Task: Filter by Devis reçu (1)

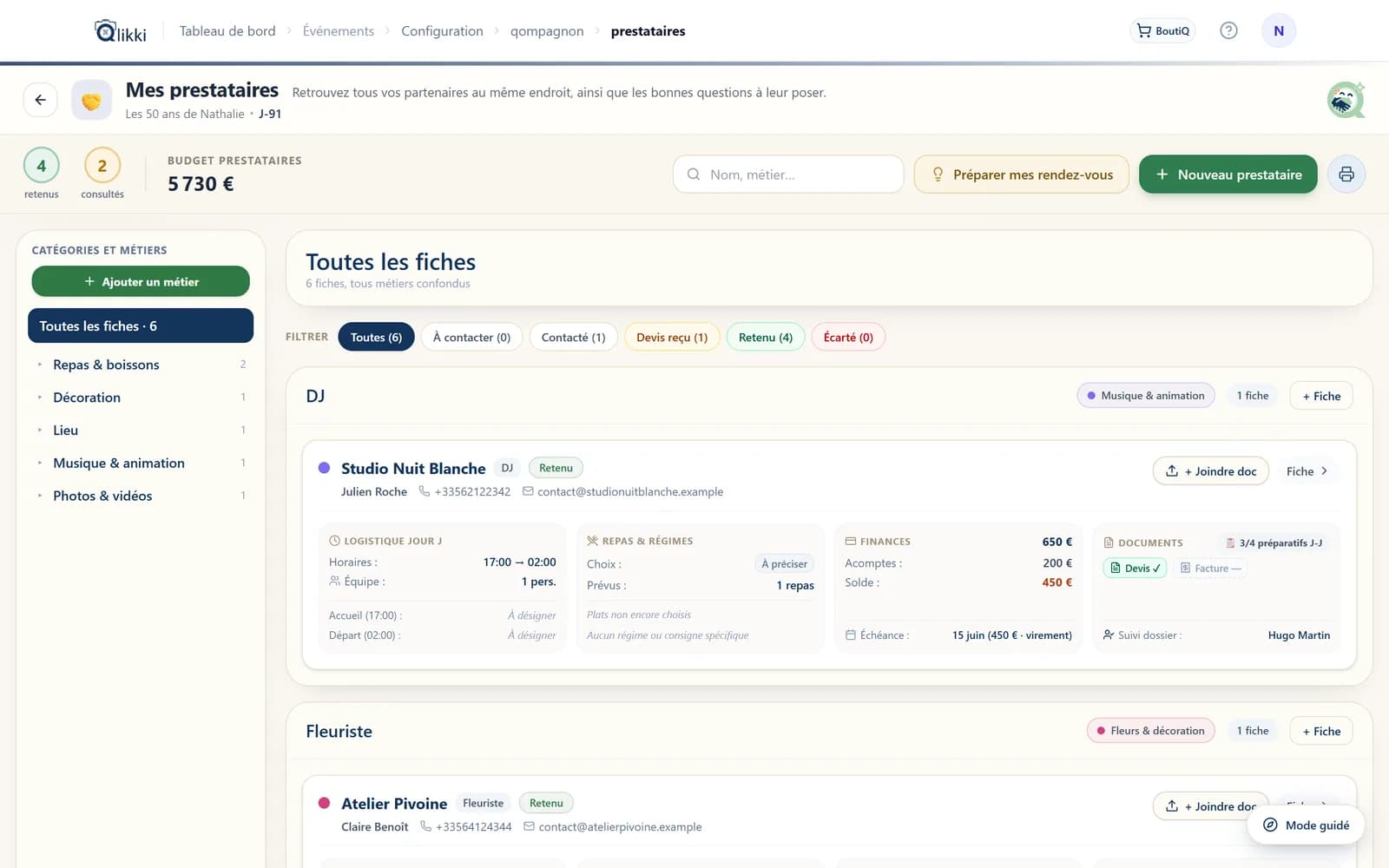Action: [x=672, y=337]
